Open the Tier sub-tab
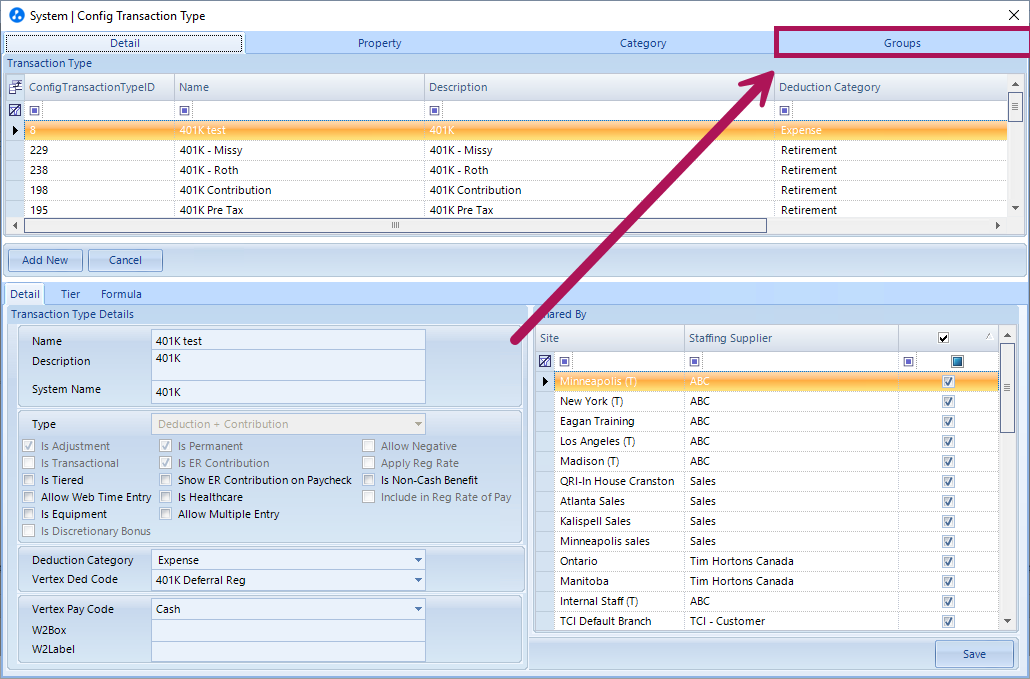The width and height of the screenshot is (1030, 679). pyautogui.click(x=70, y=294)
